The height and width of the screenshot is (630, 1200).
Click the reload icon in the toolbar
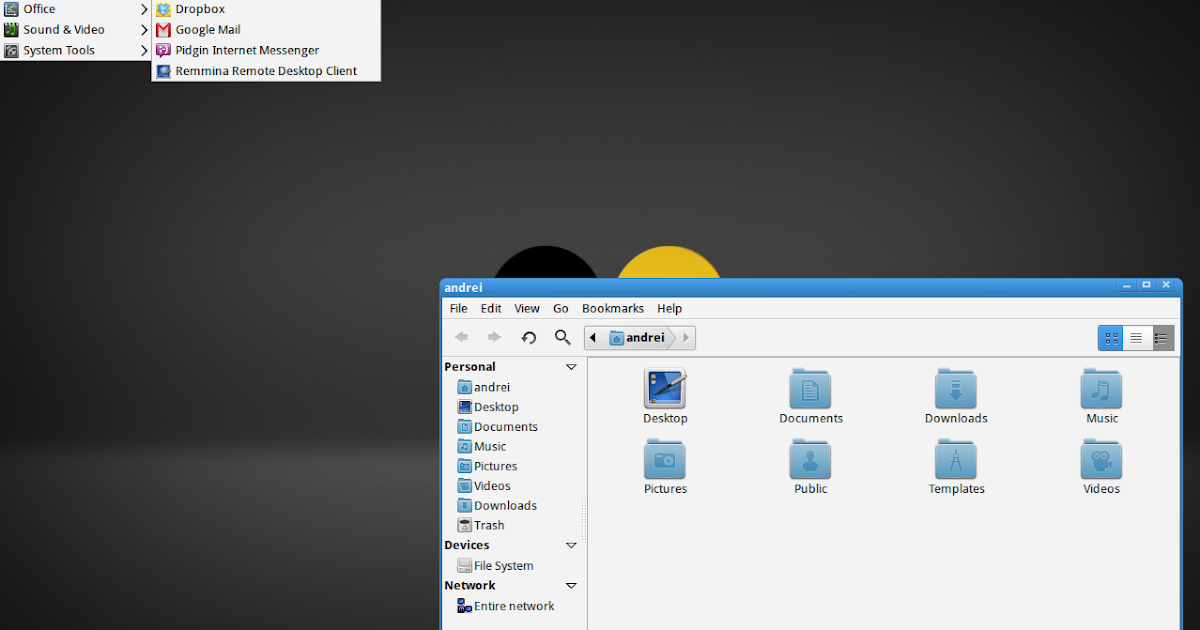529,337
